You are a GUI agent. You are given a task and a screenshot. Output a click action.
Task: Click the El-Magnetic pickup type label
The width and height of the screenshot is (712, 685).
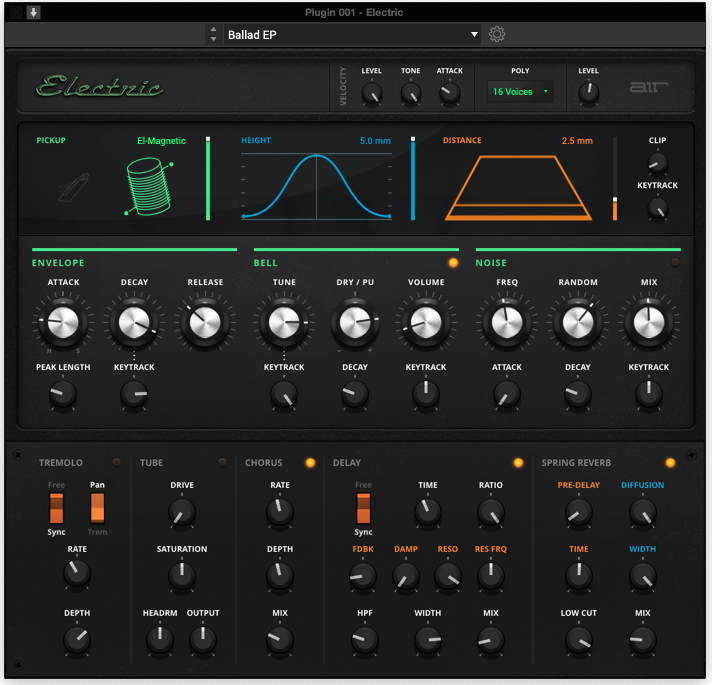click(161, 141)
